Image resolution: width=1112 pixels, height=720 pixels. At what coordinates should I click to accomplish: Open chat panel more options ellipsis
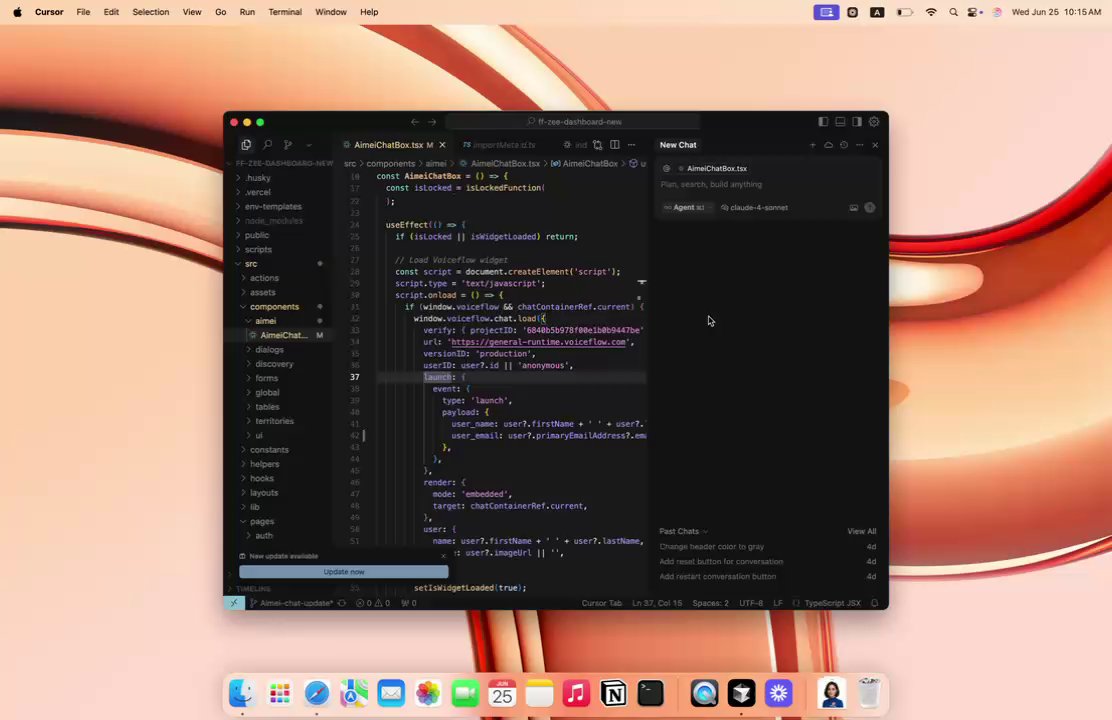(860, 145)
